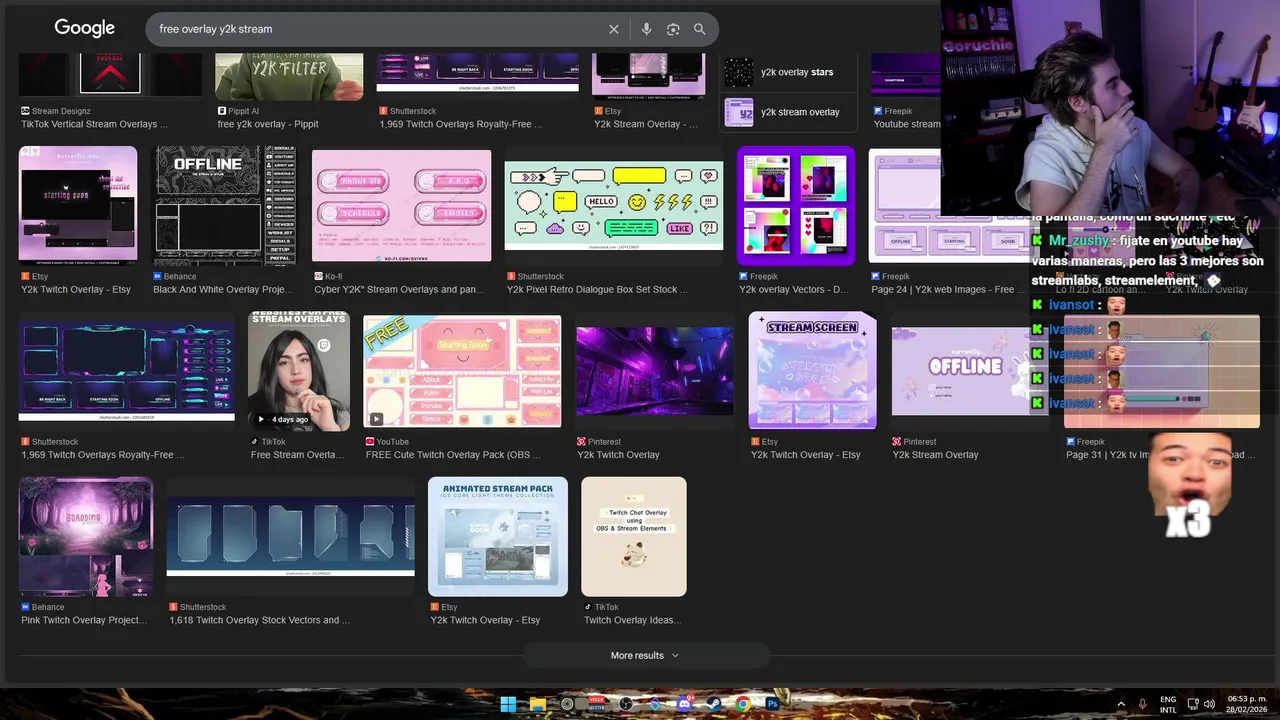Open 'Y2k overlay Vectors' Freepik link
Viewport: 1280px width, 720px height.
tap(793, 289)
